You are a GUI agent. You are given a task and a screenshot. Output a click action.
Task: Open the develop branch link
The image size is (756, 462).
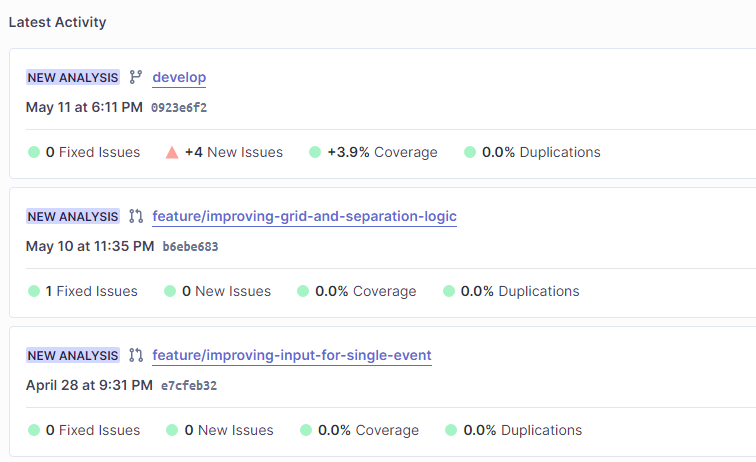coord(179,77)
